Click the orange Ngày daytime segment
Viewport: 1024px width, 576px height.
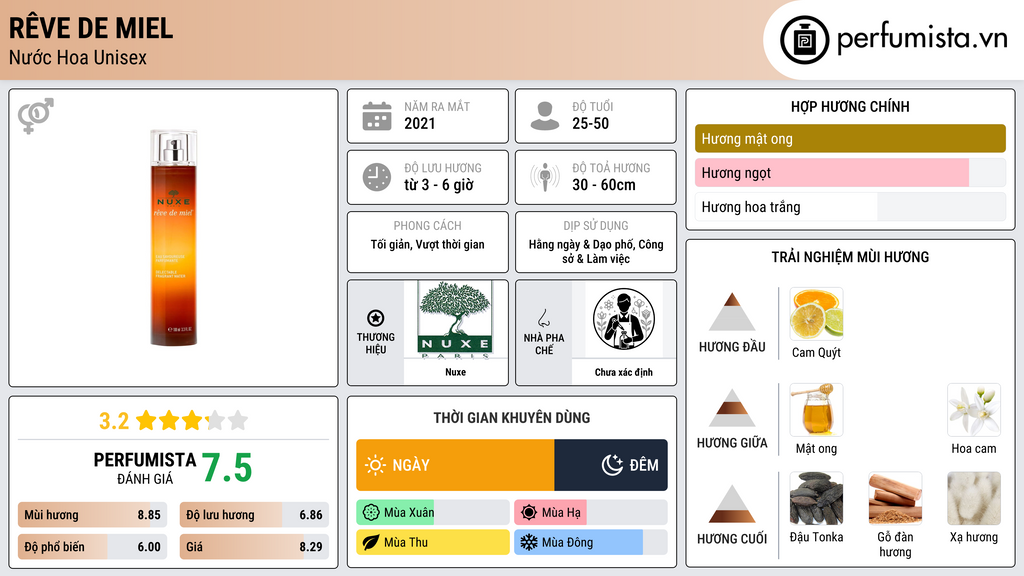[455, 465]
